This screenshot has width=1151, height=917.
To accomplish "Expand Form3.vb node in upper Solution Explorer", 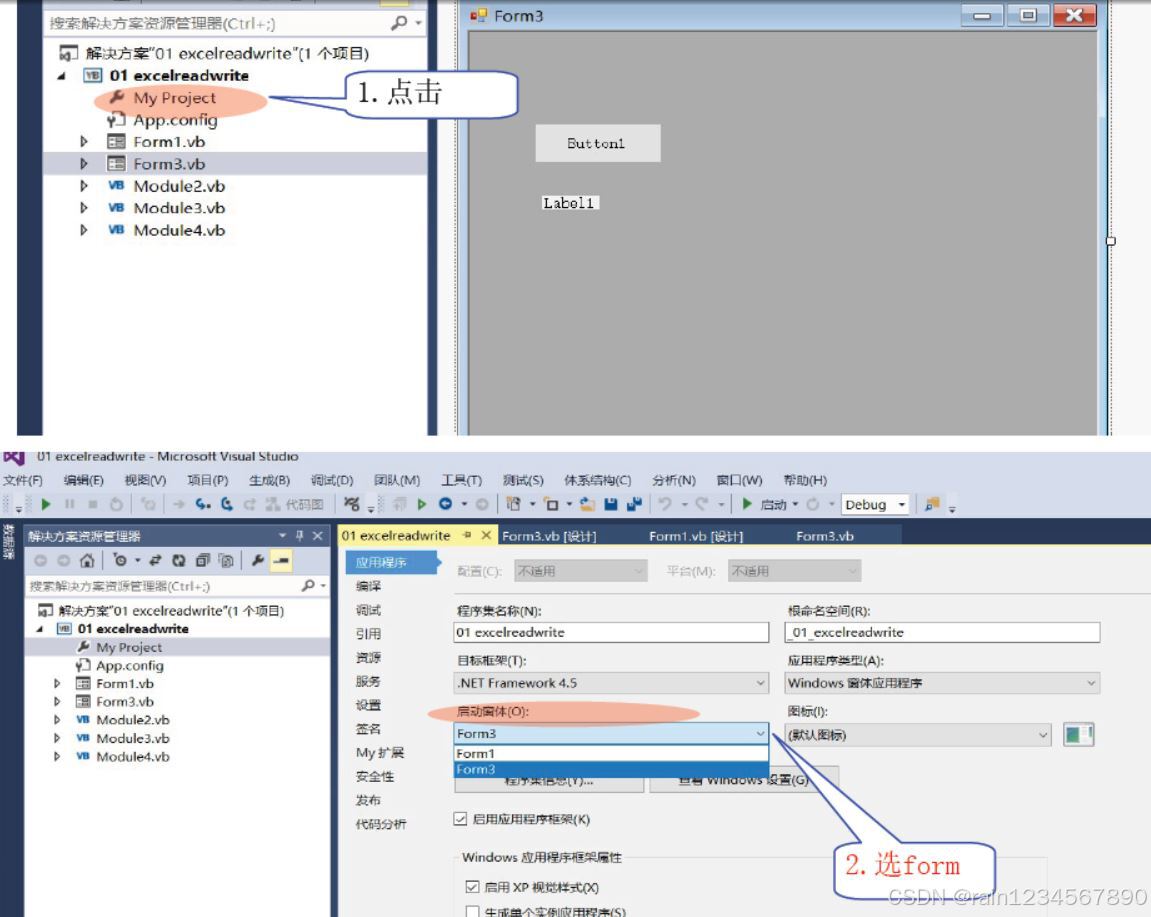I will (x=83, y=164).
